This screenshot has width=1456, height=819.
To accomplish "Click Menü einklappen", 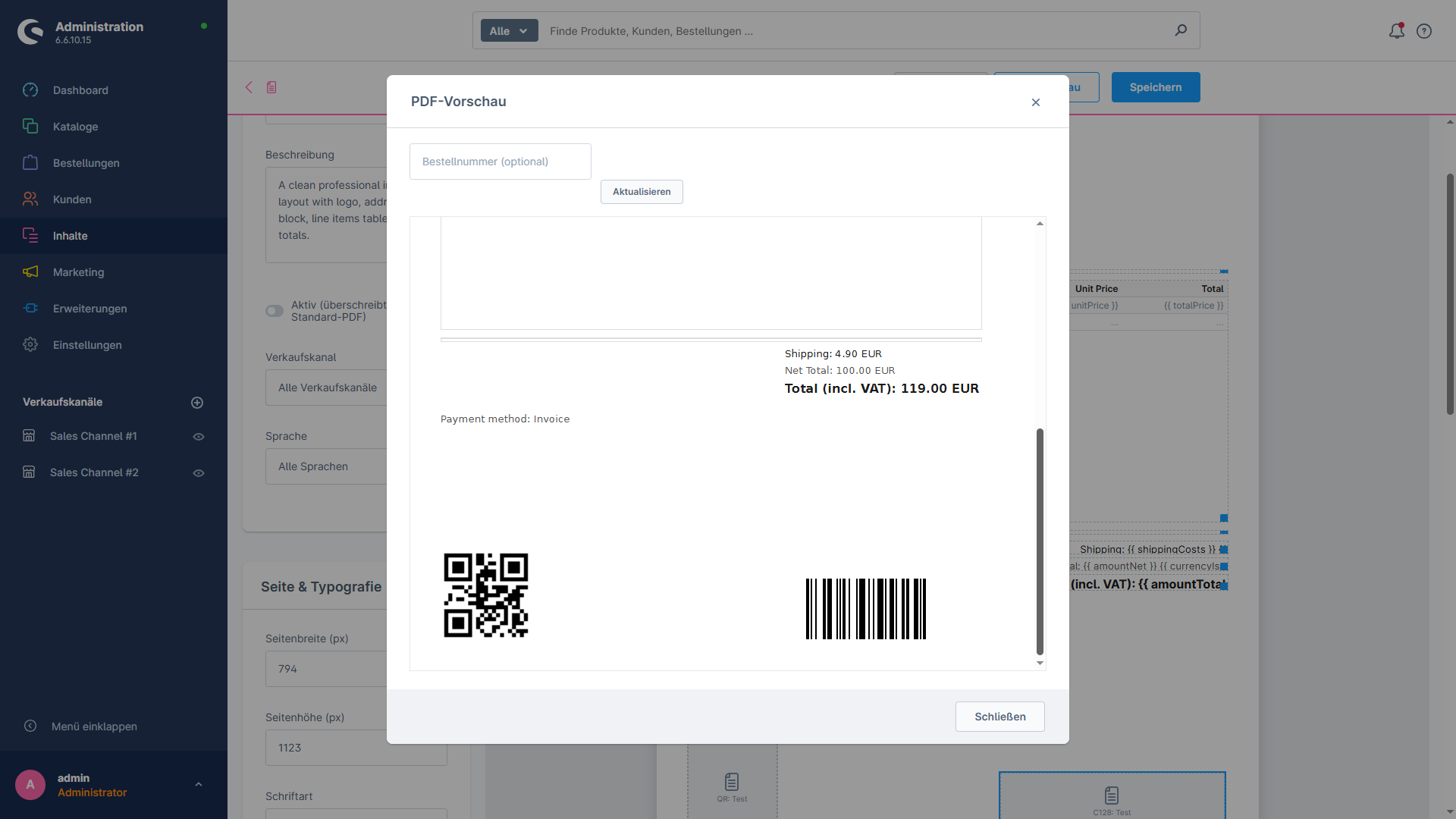I will coord(94,726).
